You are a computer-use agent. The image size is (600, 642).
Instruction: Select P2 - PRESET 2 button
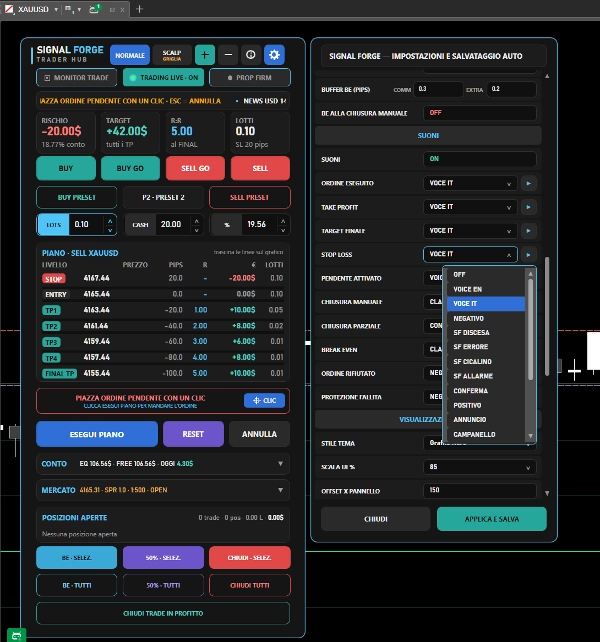163,197
